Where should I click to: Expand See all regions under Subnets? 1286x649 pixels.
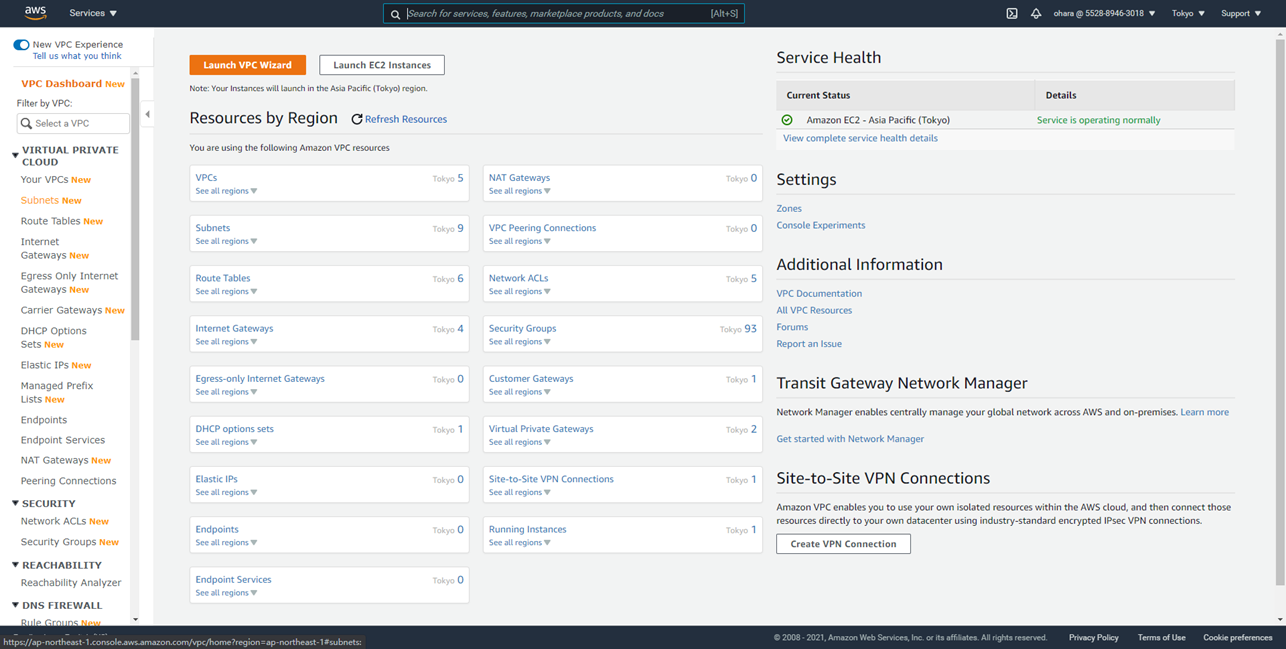226,241
